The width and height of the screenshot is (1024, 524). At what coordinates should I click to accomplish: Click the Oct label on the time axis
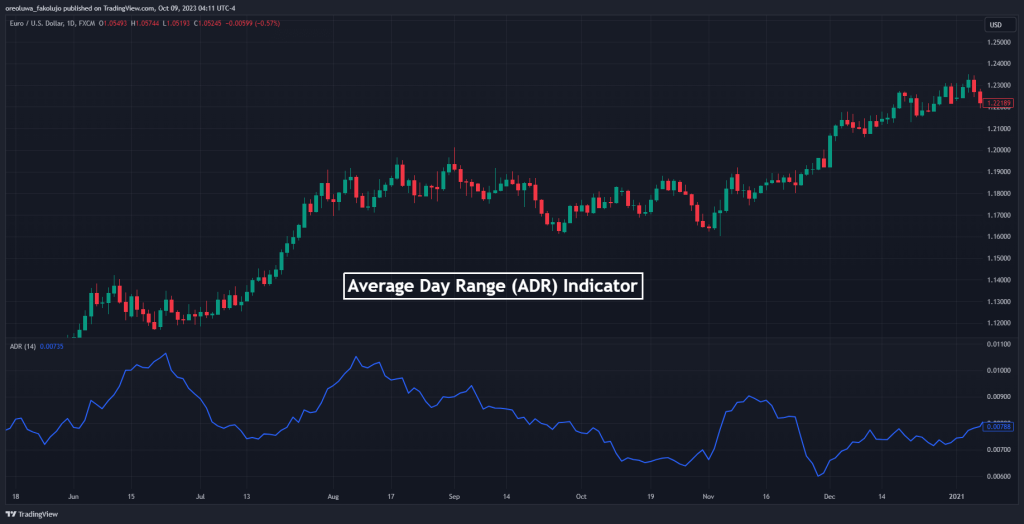click(x=580, y=495)
